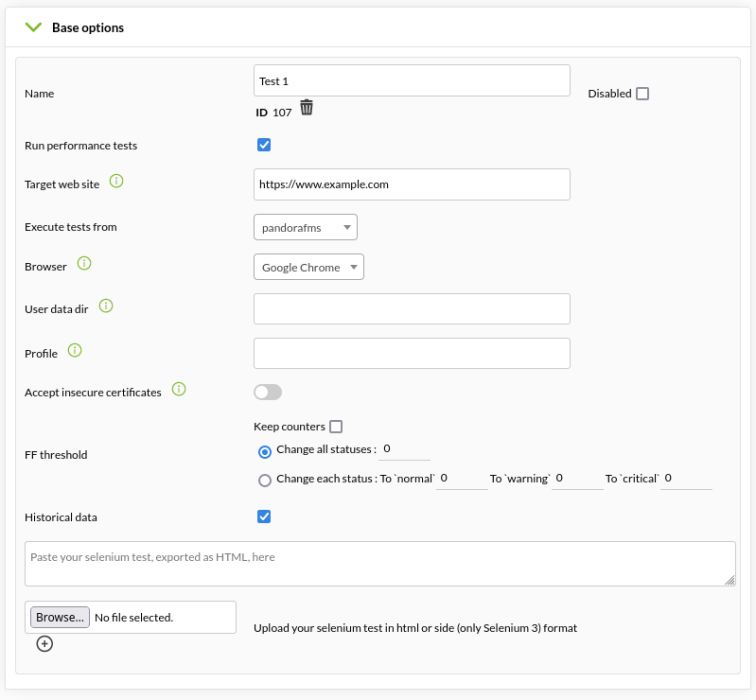Open info tip for Profile
This screenshot has height=700, width=756.
coord(75,350)
